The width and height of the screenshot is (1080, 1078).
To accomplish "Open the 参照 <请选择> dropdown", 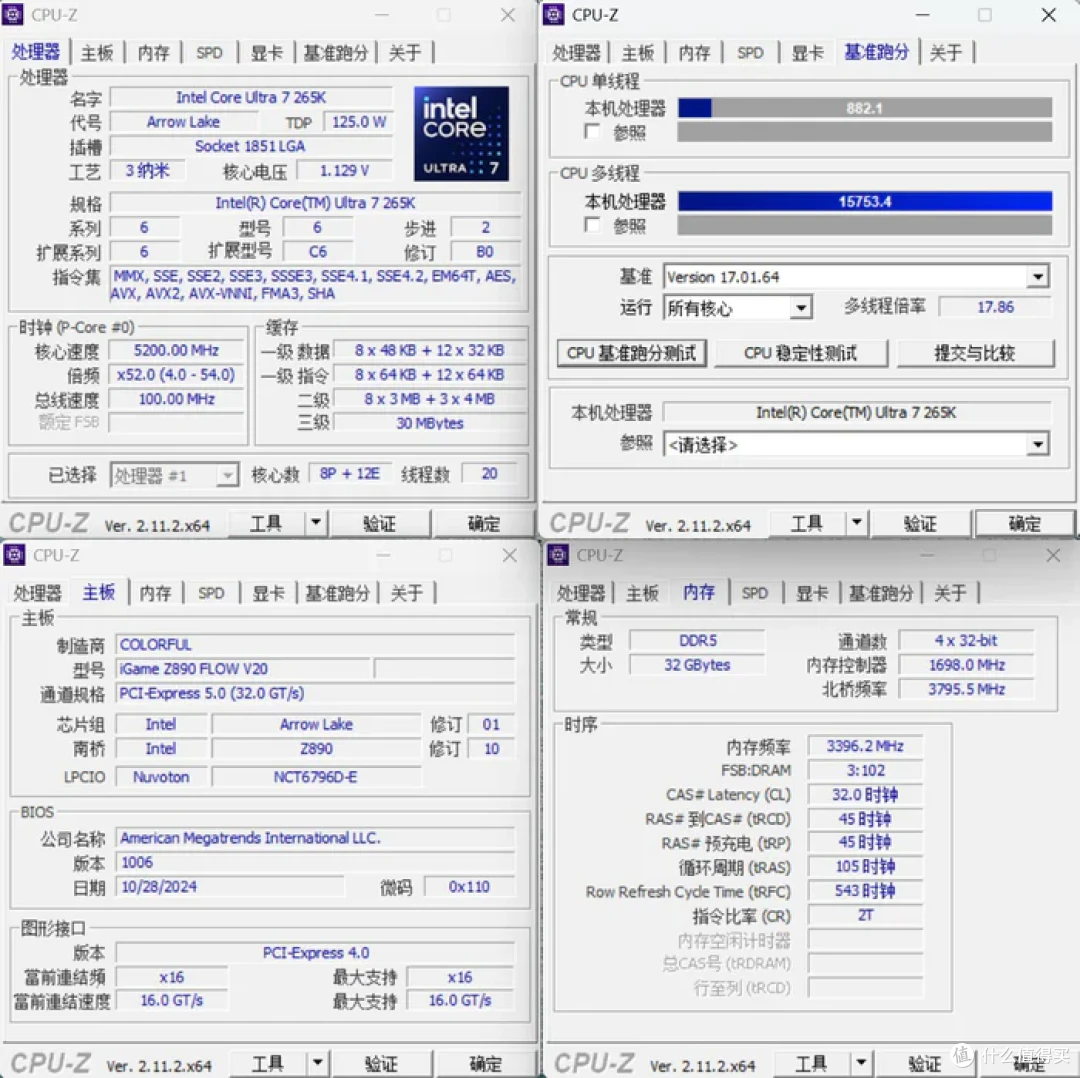I will (x=1037, y=444).
